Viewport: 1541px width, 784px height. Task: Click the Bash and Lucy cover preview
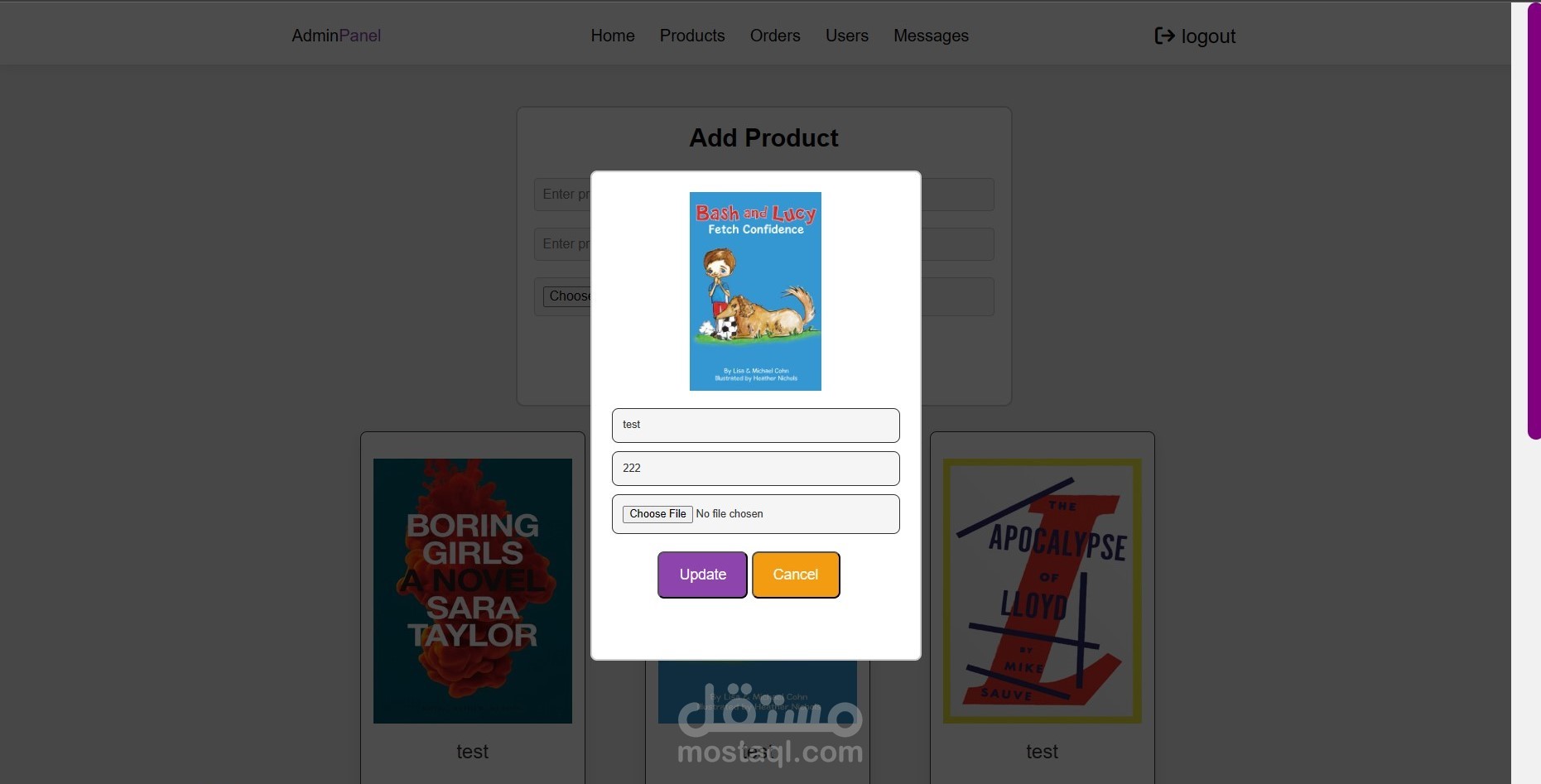[x=755, y=291]
